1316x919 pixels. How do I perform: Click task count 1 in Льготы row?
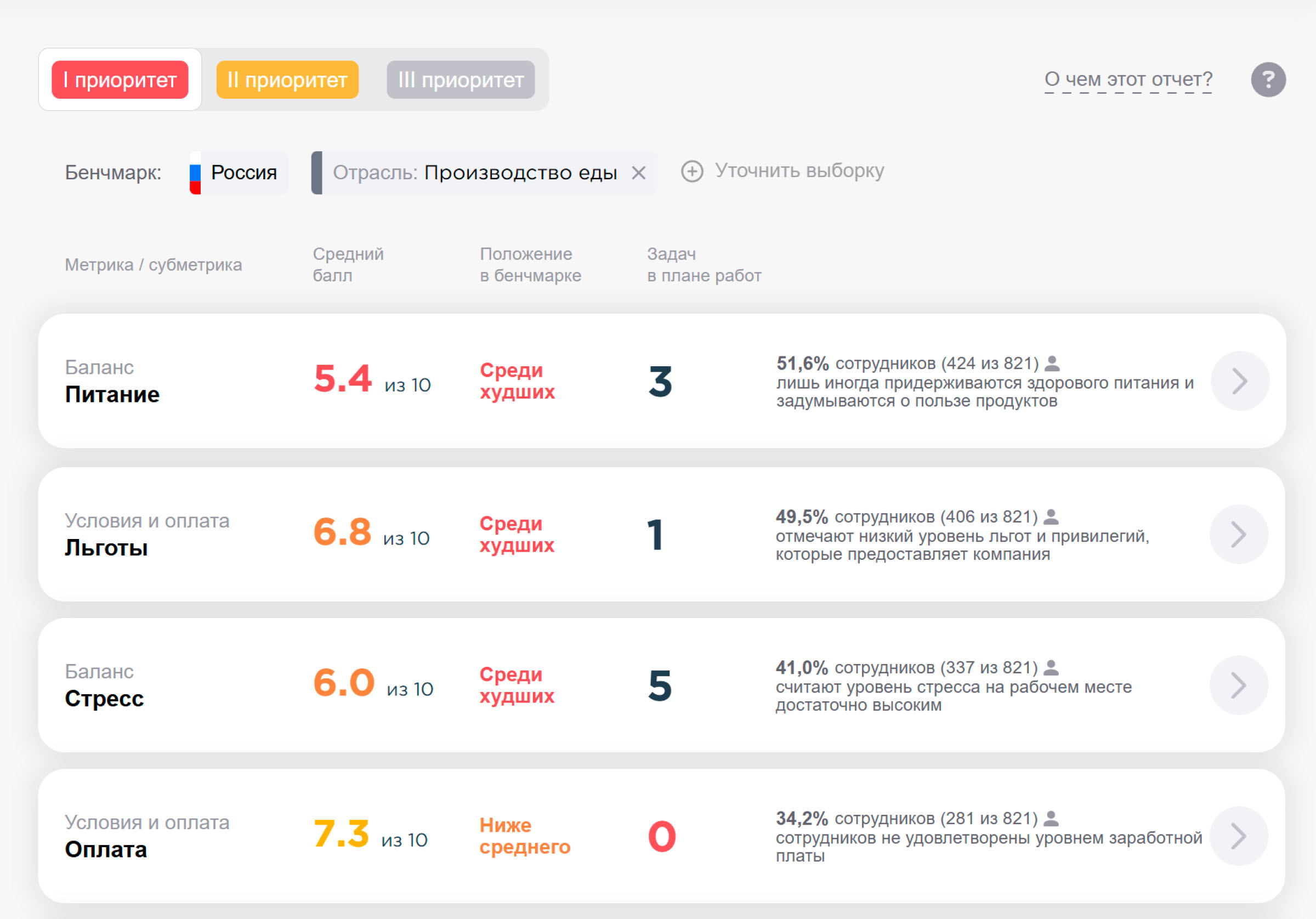pos(656,534)
